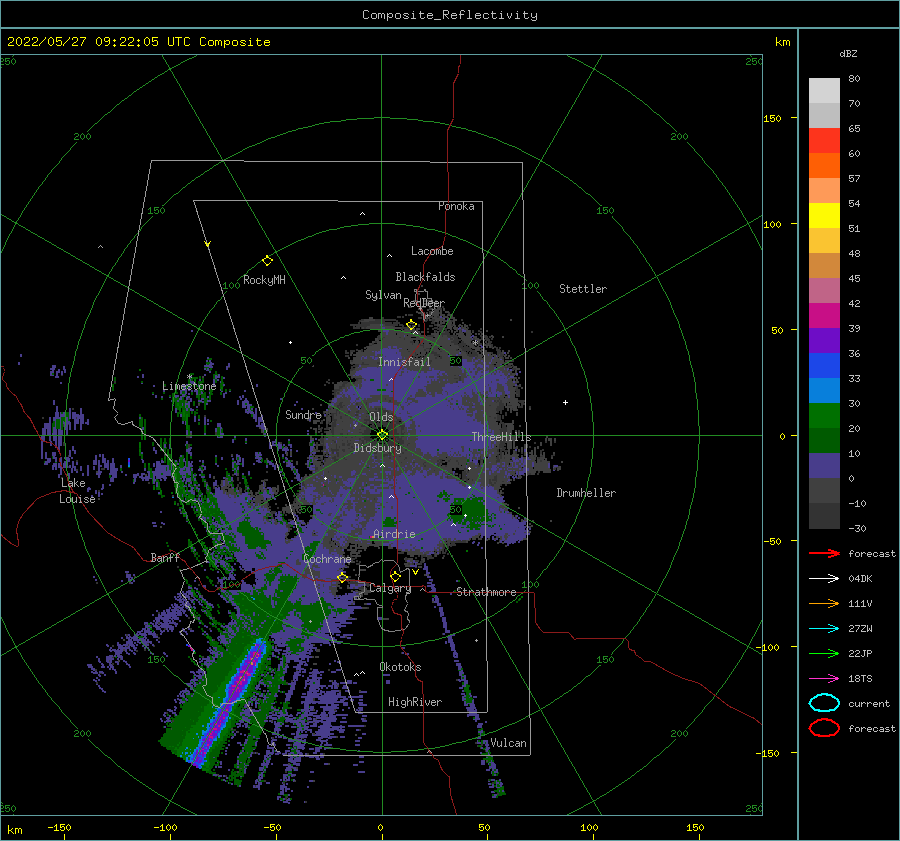Click the 18TS legend label
Viewport: 900px width, 841px height.
(x=860, y=679)
